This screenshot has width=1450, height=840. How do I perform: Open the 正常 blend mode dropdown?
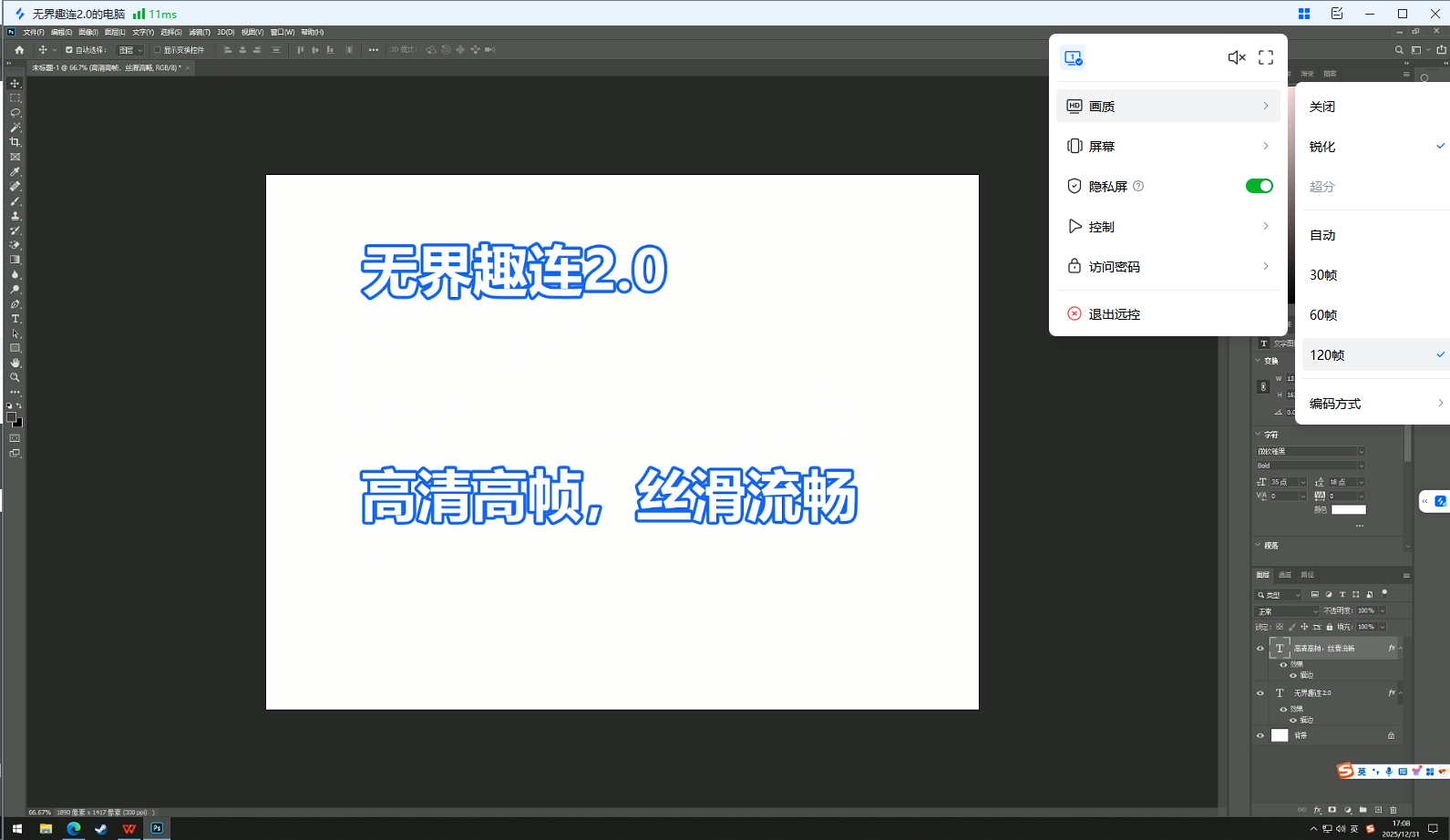pyautogui.click(x=1287, y=611)
